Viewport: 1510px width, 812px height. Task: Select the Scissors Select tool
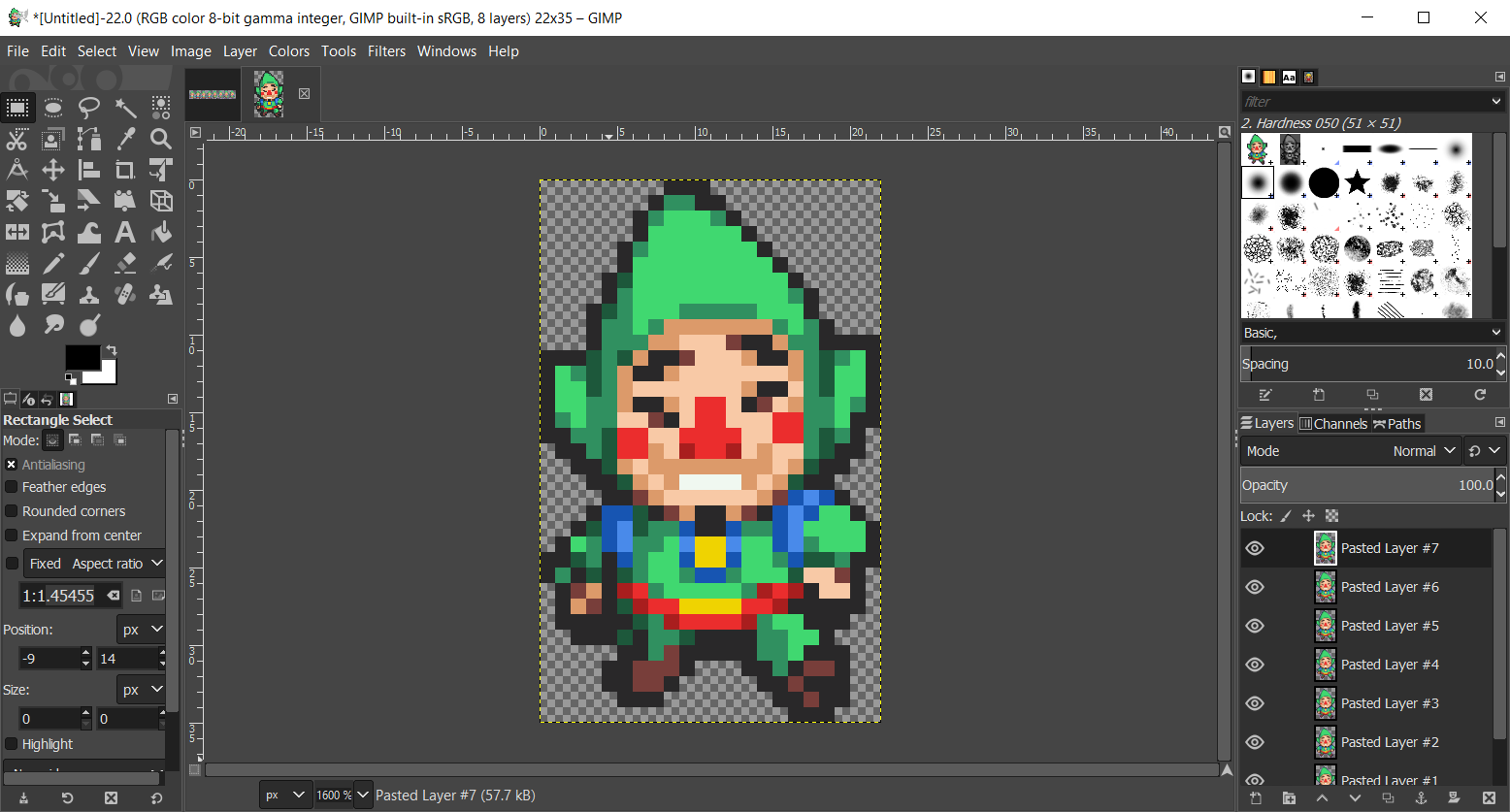pos(17,139)
